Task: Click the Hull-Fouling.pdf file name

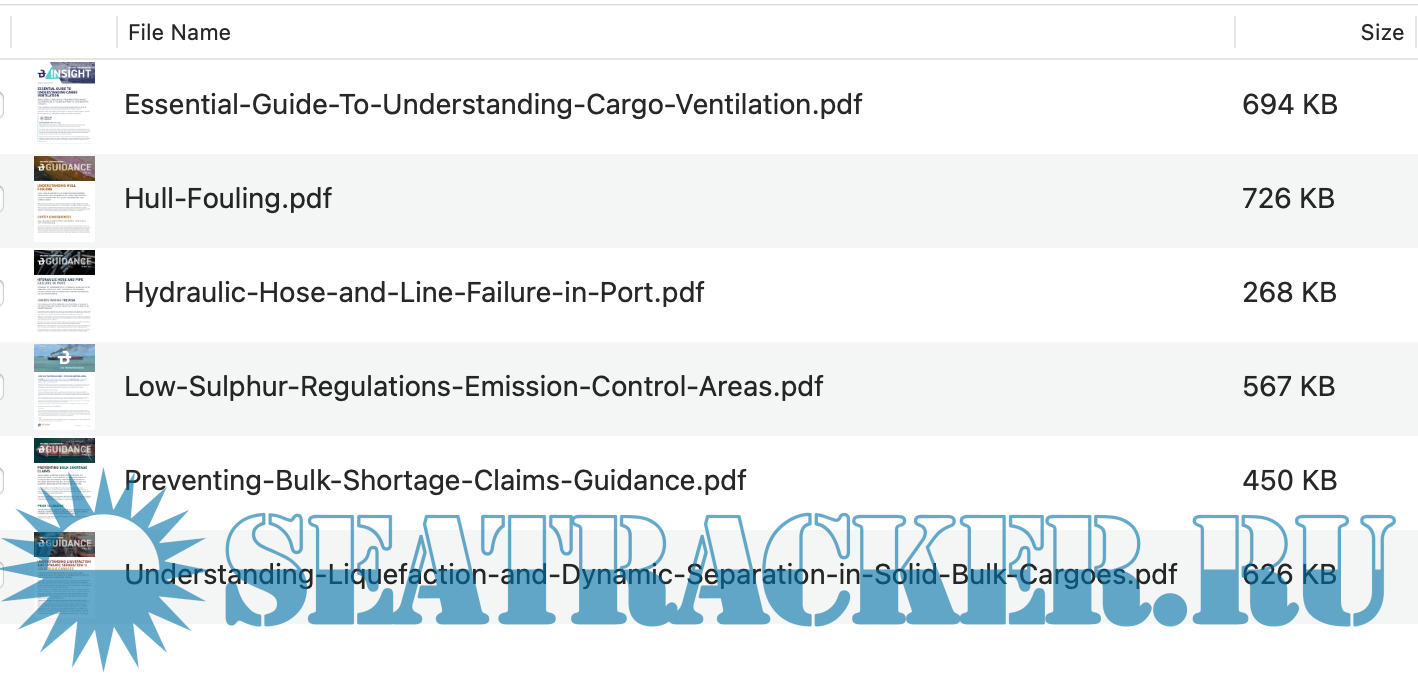Action: tap(228, 198)
